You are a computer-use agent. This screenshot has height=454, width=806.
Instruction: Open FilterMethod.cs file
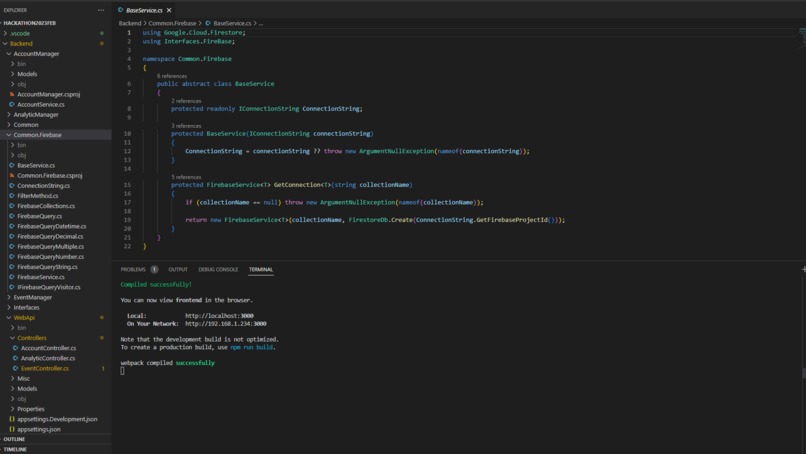[x=38, y=196]
